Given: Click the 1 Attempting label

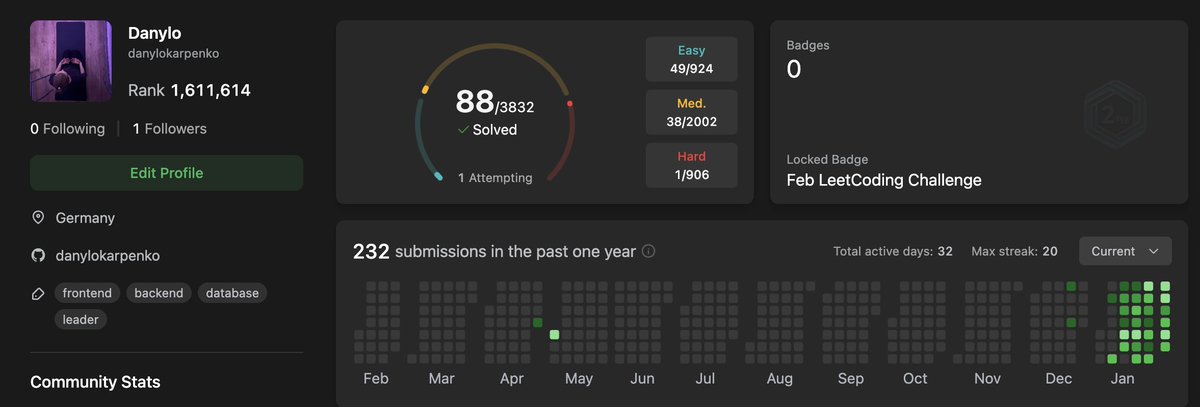Looking at the screenshot, I should tap(495, 178).
